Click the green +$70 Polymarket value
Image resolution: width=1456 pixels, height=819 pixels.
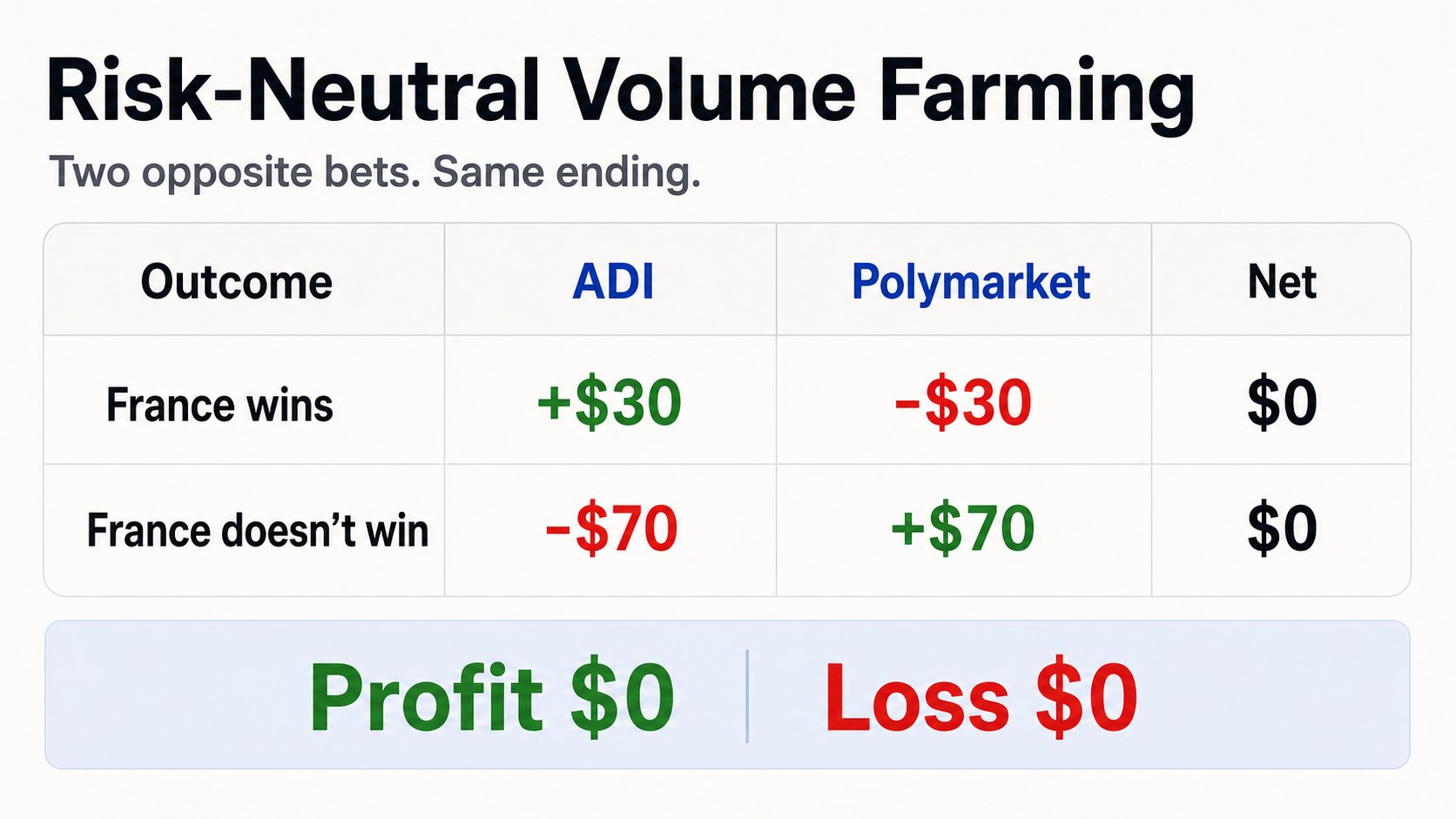click(963, 528)
